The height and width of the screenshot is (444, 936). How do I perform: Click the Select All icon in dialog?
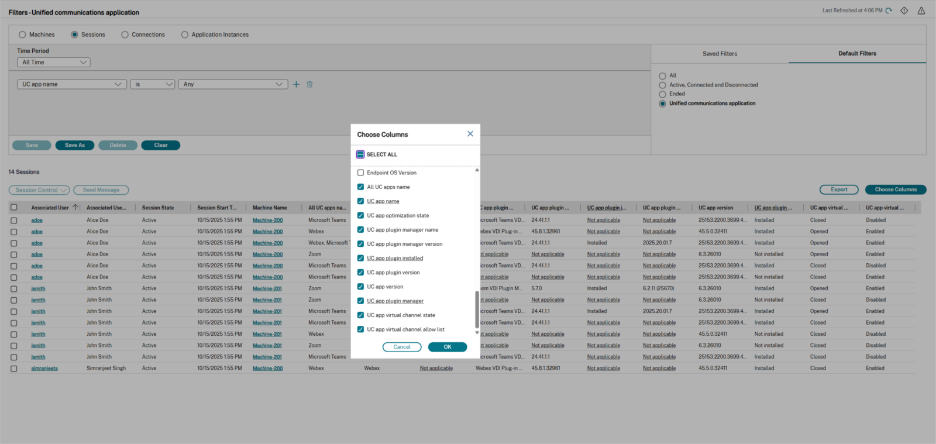click(361, 155)
